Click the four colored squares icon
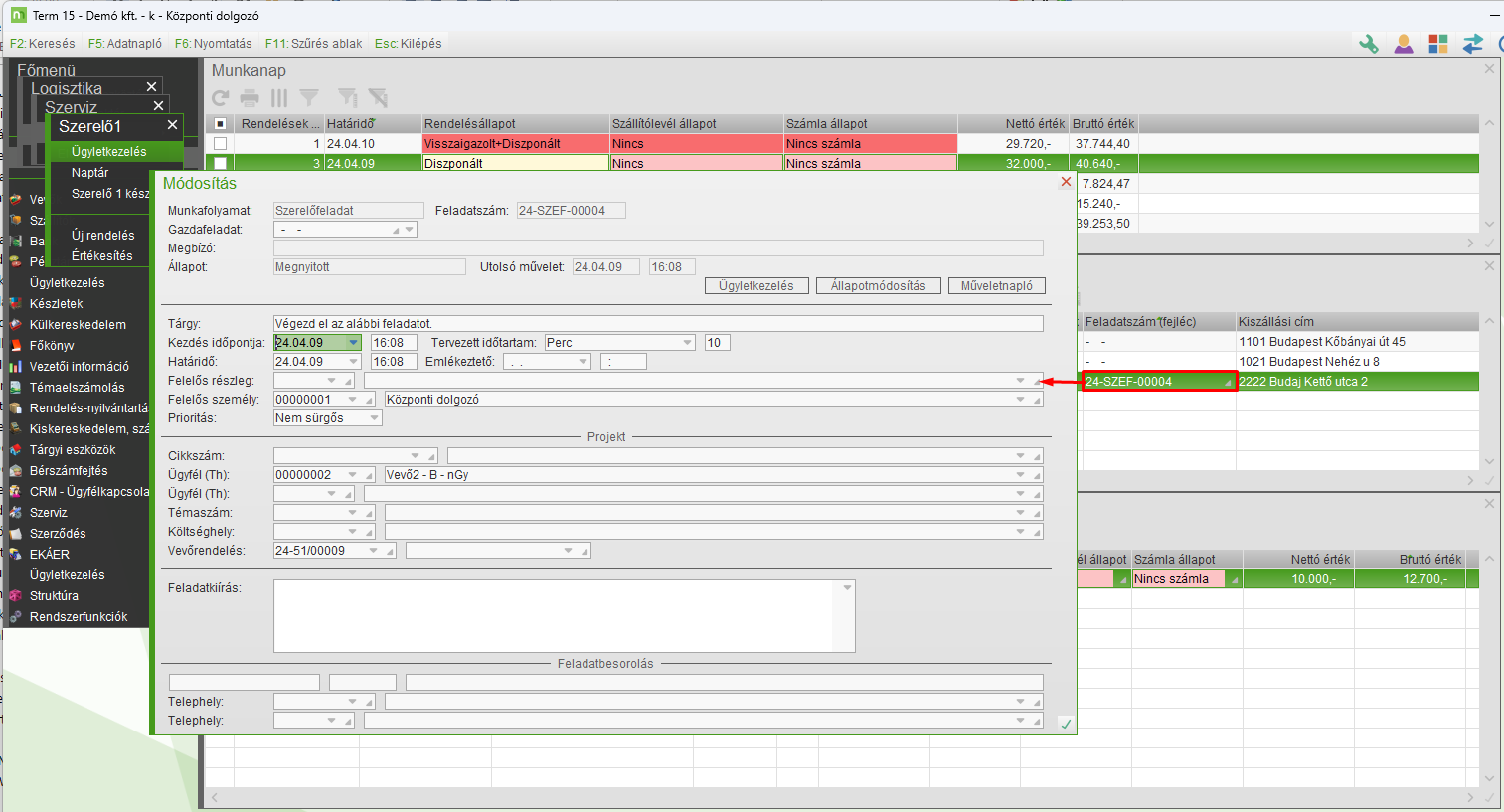This screenshot has width=1504, height=812. (1438, 44)
